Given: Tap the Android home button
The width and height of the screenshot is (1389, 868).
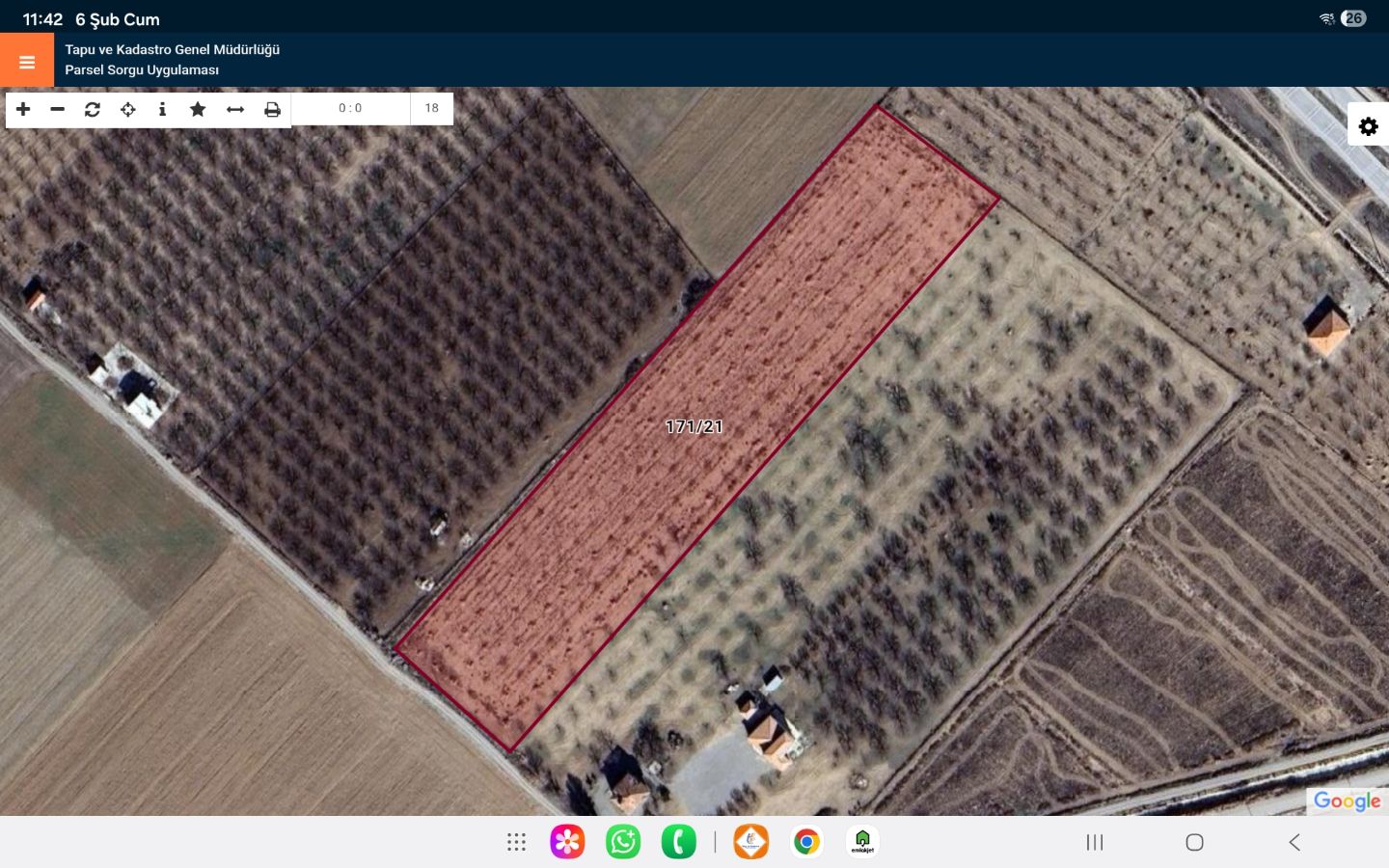Looking at the screenshot, I should pyautogui.click(x=1194, y=842).
